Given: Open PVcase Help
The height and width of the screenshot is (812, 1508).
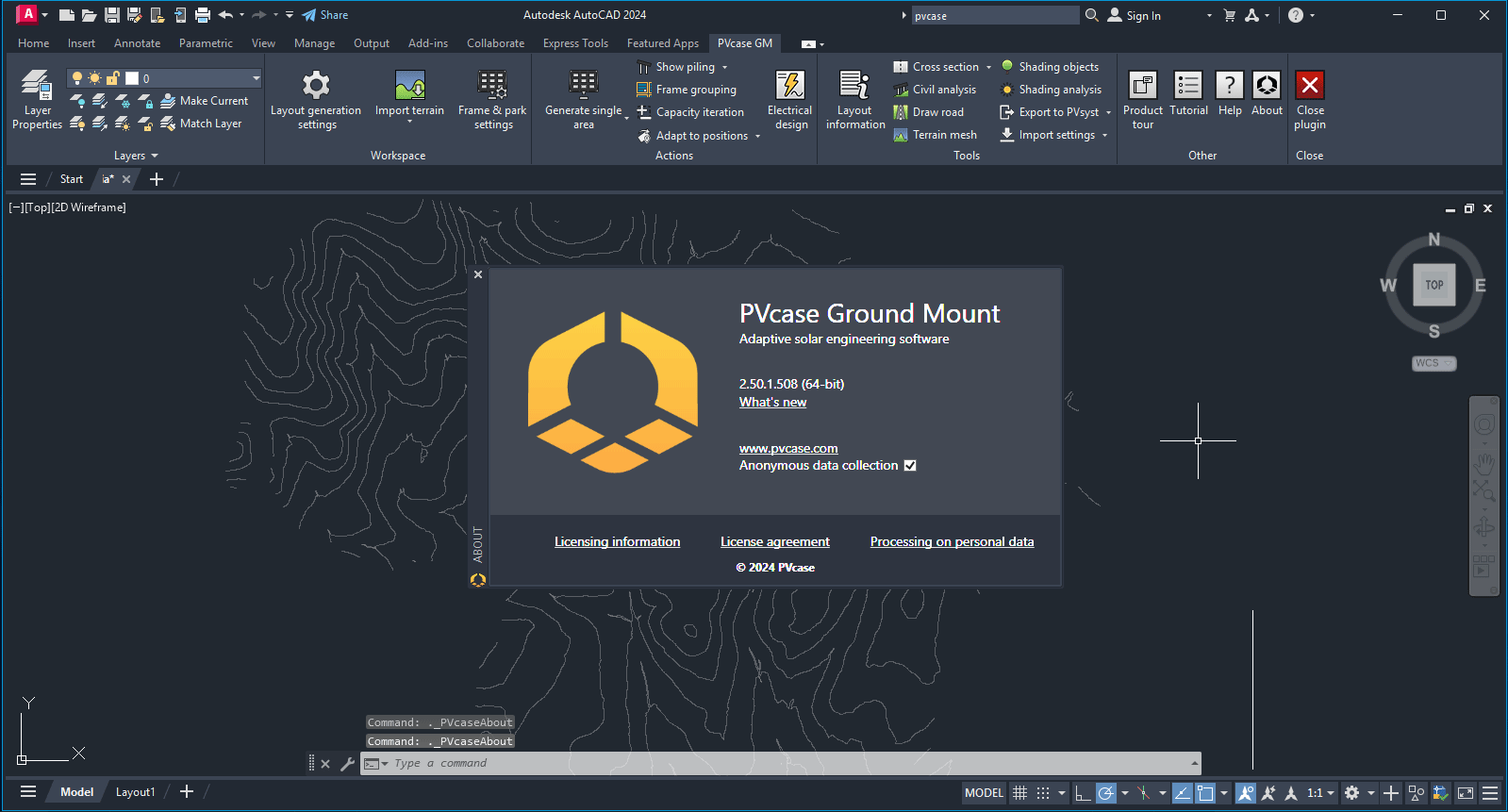Looking at the screenshot, I should pyautogui.click(x=1230, y=94).
